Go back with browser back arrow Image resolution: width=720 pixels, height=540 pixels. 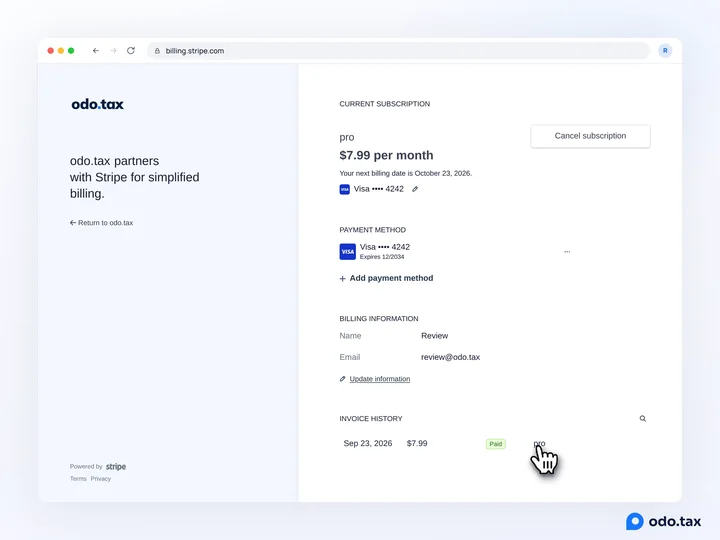pyautogui.click(x=96, y=51)
